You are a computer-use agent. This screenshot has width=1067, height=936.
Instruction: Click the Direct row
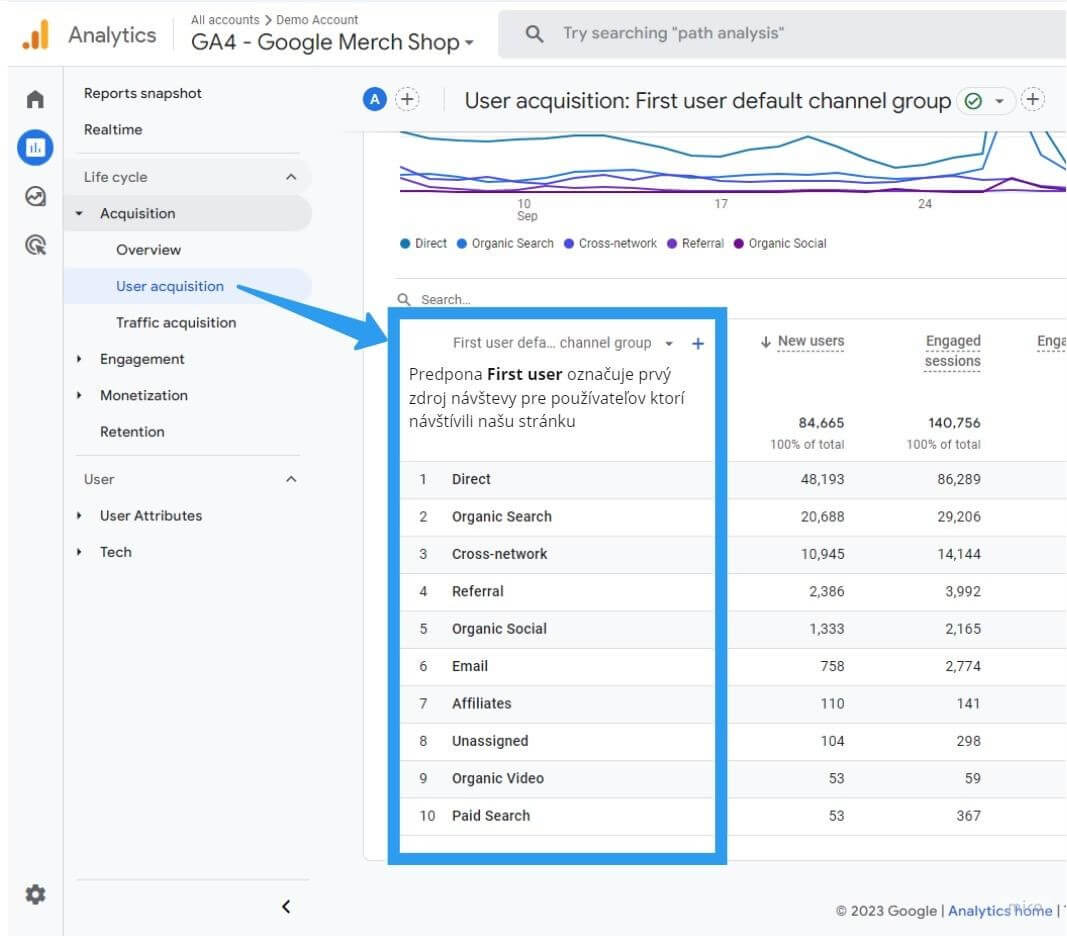[732, 479]
